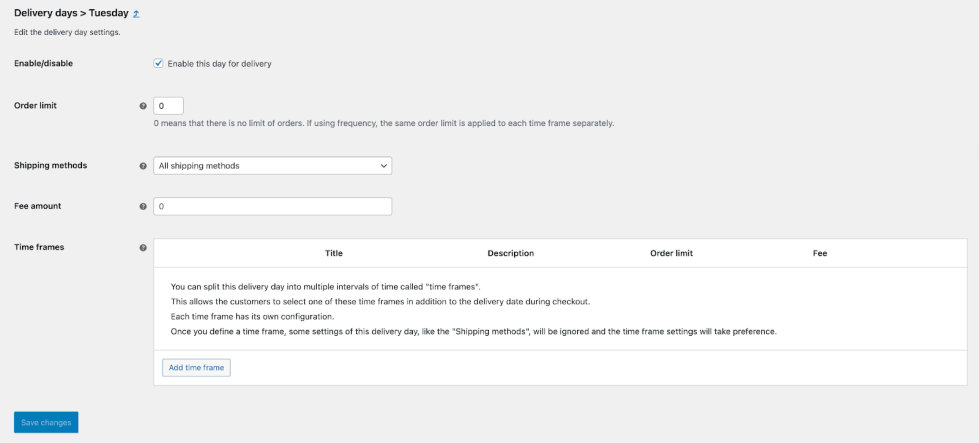This screenshot has height=443, width=979.
Task: Click the Time frames row label
Action: (x=39, y=247)
